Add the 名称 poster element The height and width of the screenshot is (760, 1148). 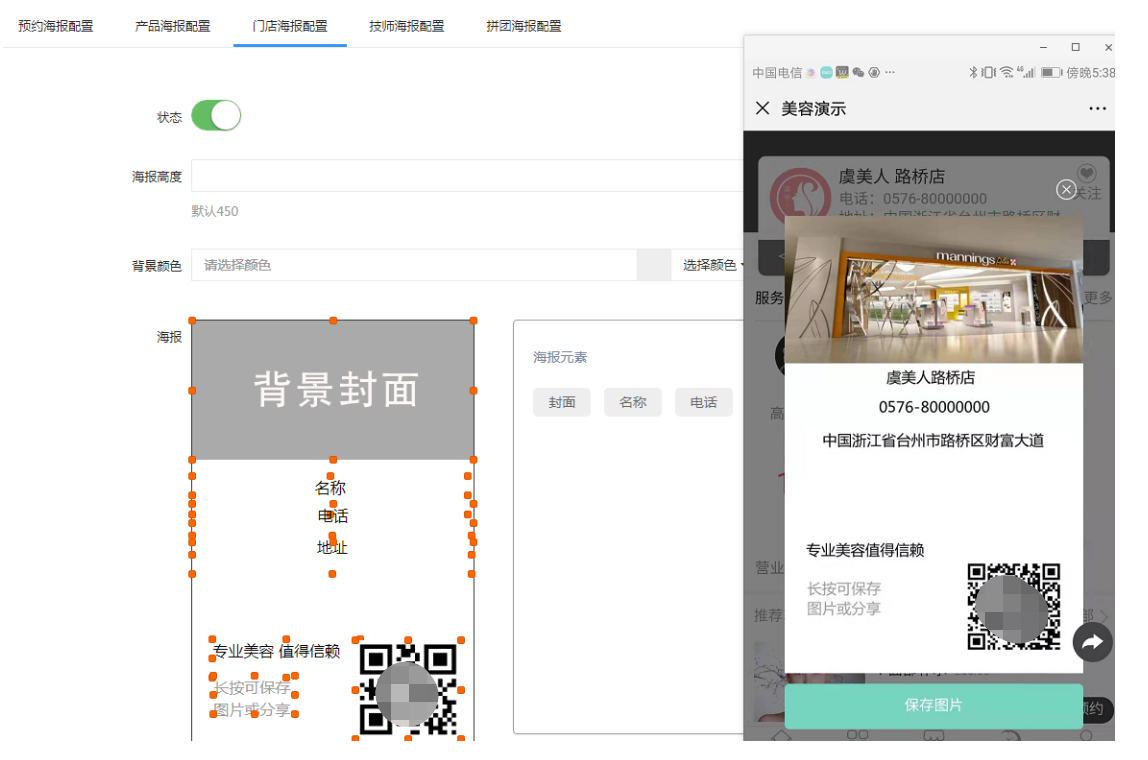pyautogui.click(x=633, y=402)
